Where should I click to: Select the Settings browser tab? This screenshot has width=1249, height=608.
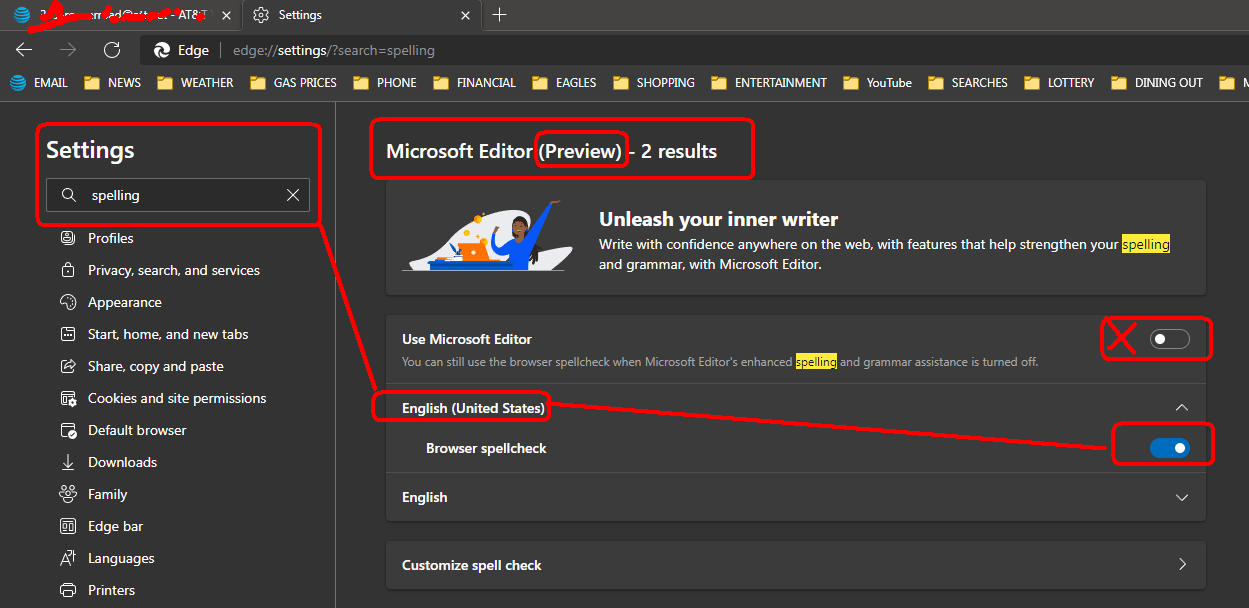(360, 15)
